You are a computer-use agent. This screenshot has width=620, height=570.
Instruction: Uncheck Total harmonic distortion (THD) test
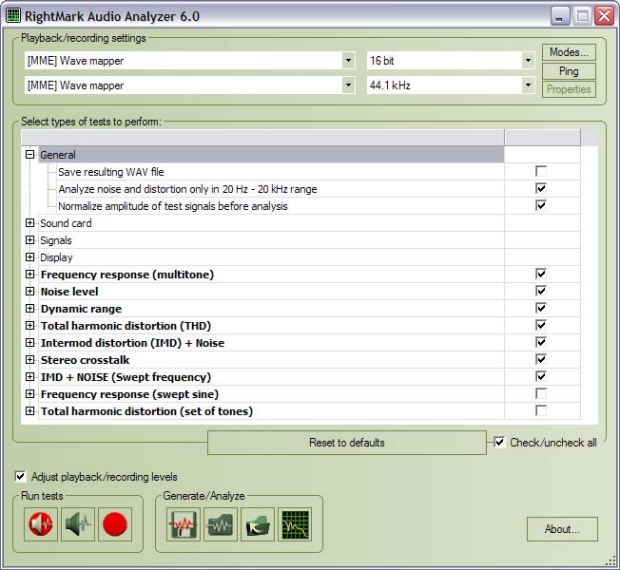(541, 325)
